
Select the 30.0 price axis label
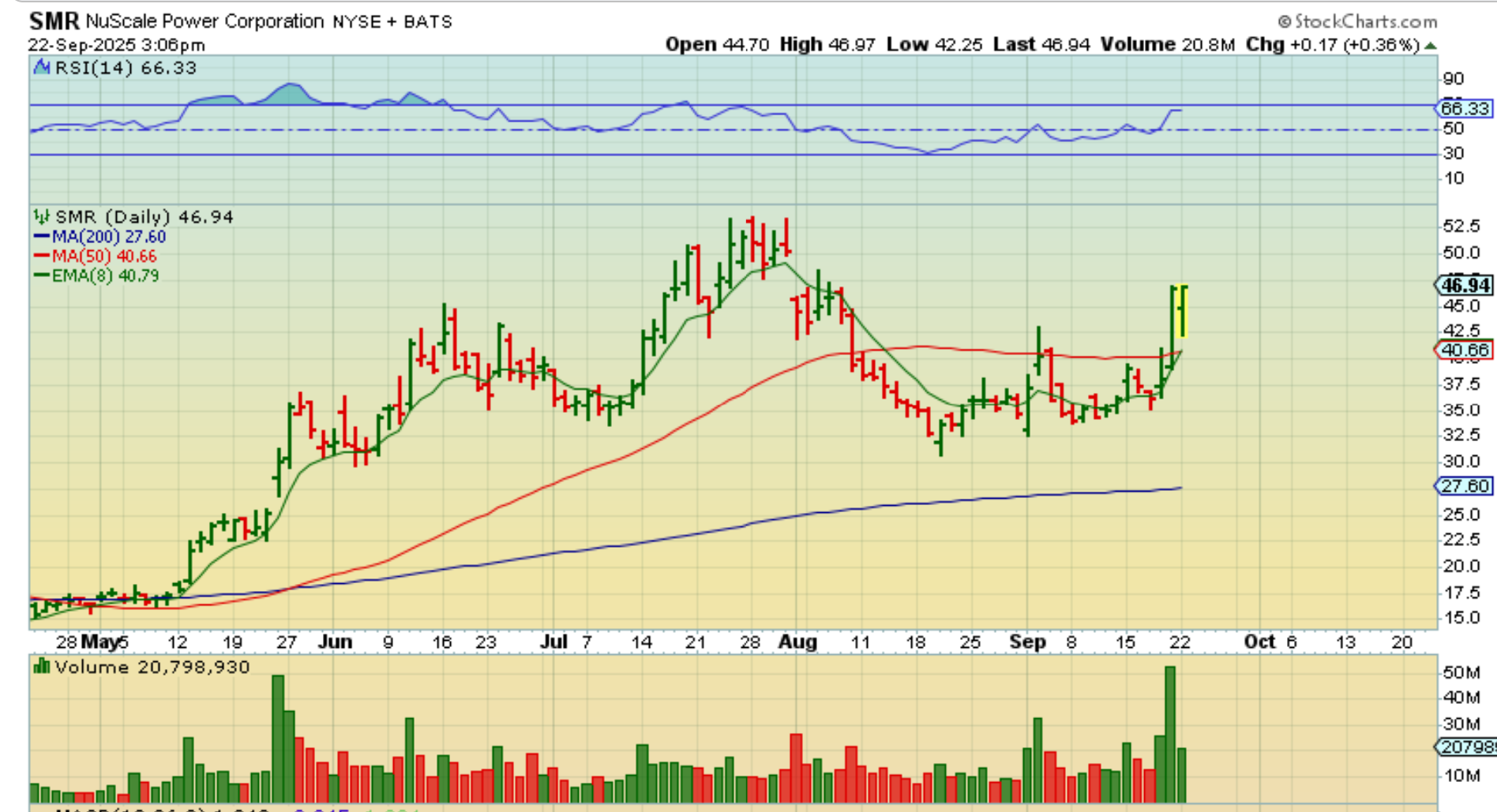tap(1461, 462)
